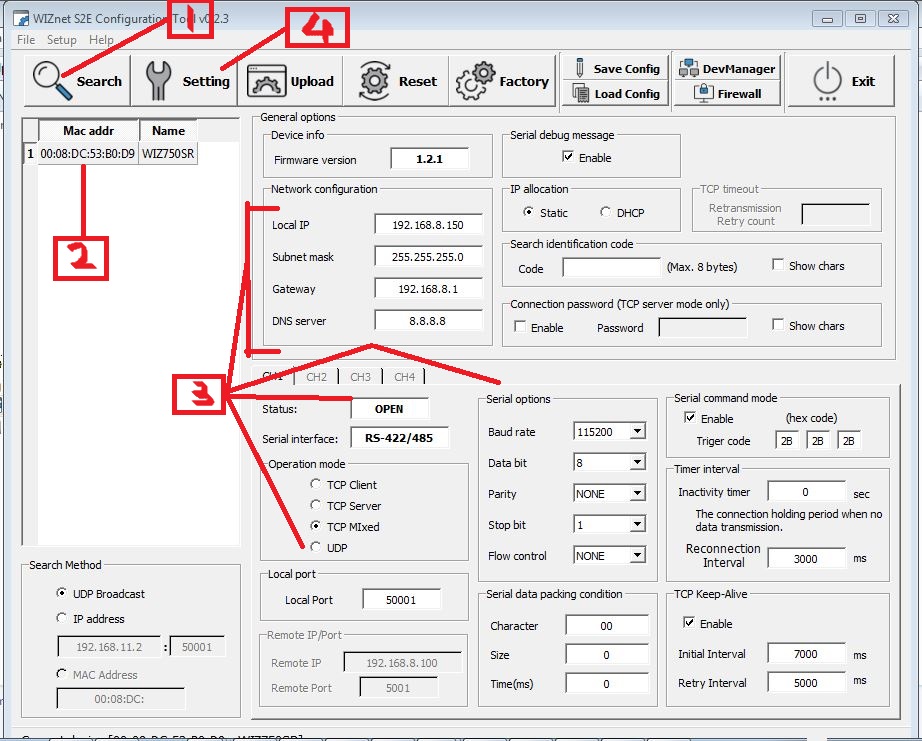The image size is (922, 741).
Task: Click the Gateway input field
Action: point(428,289)
